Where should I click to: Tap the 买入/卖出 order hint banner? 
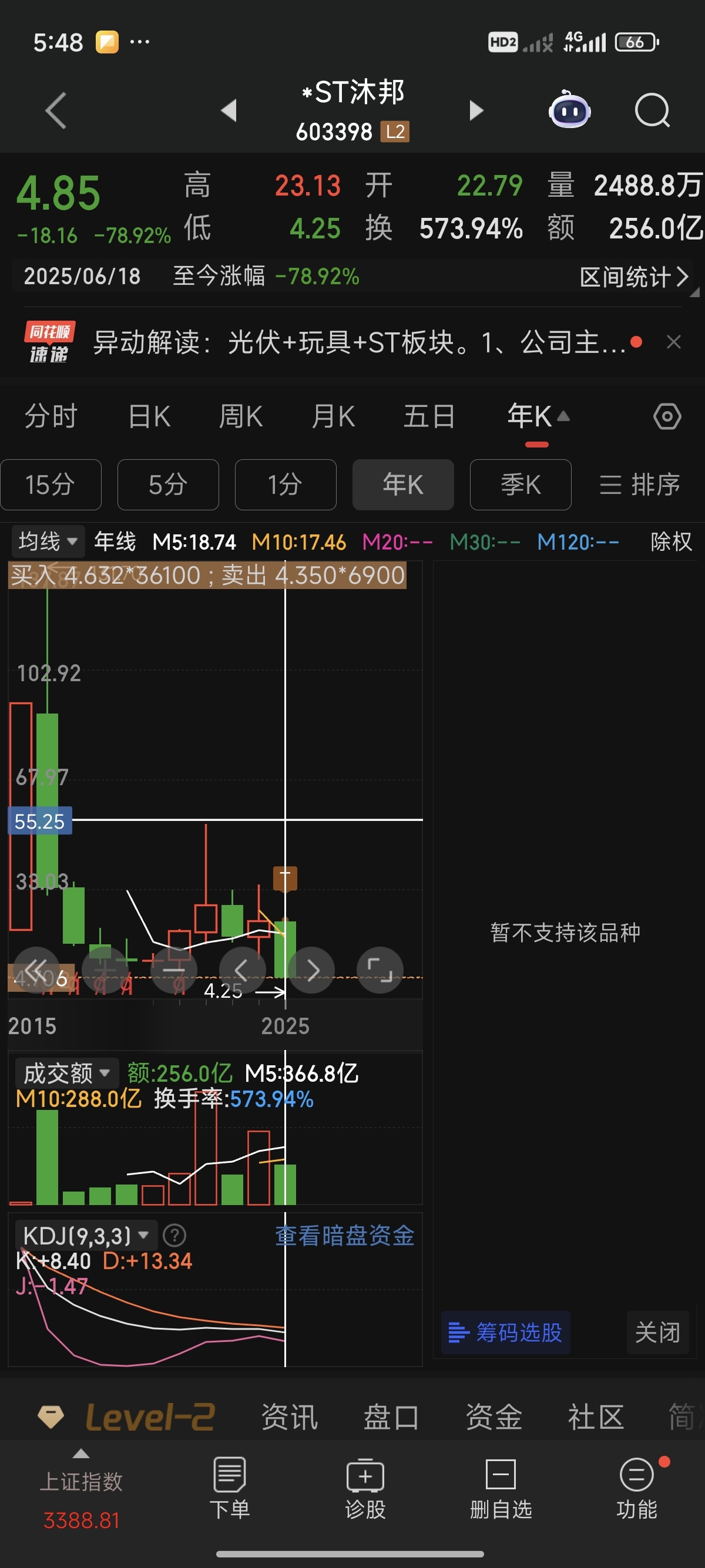tap(207, 574)
